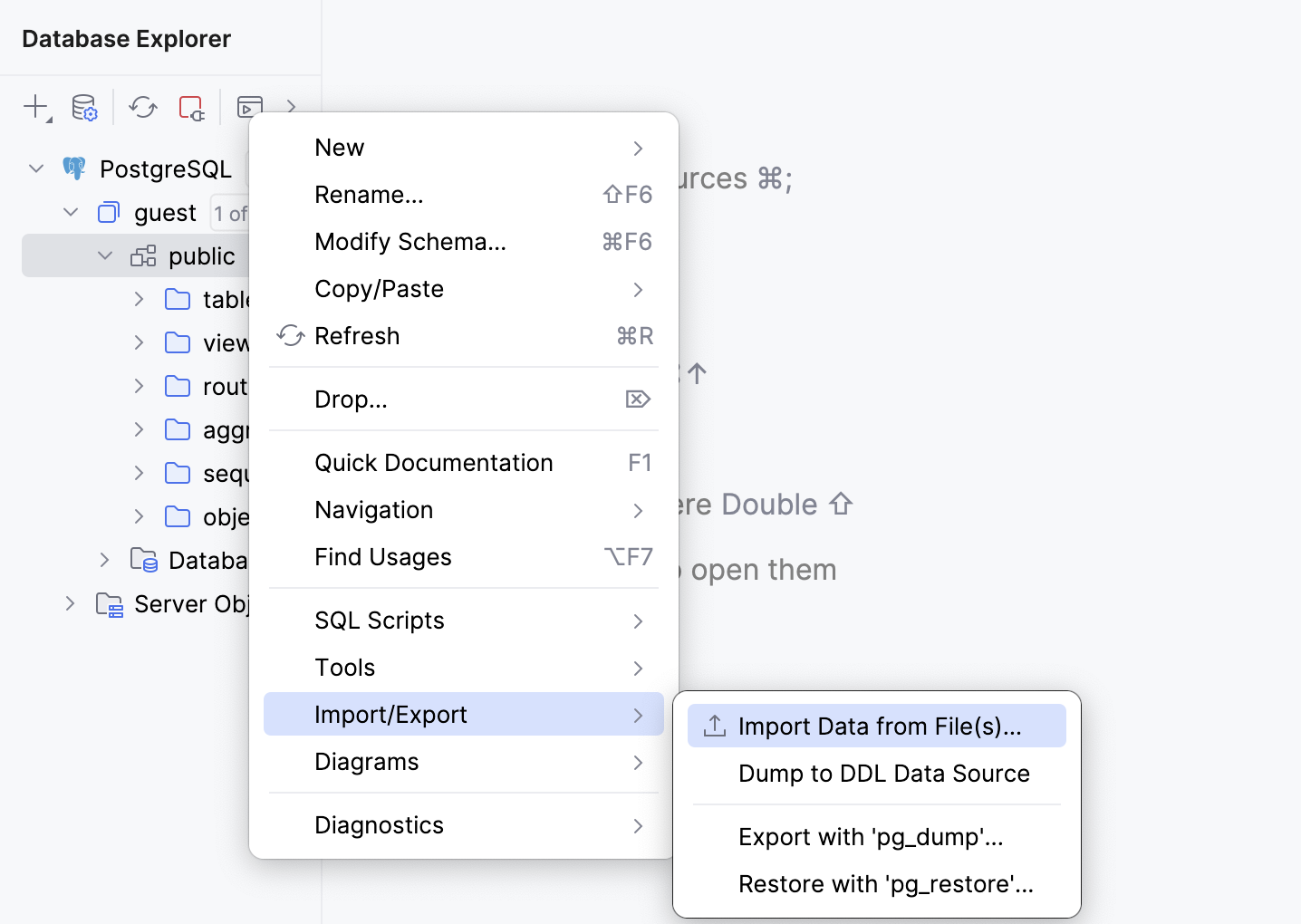Image resolution: width=1301 pixels, height=924 pixels.
Task: Open the Diagrams submenu
Action: [x=366, y=761]
